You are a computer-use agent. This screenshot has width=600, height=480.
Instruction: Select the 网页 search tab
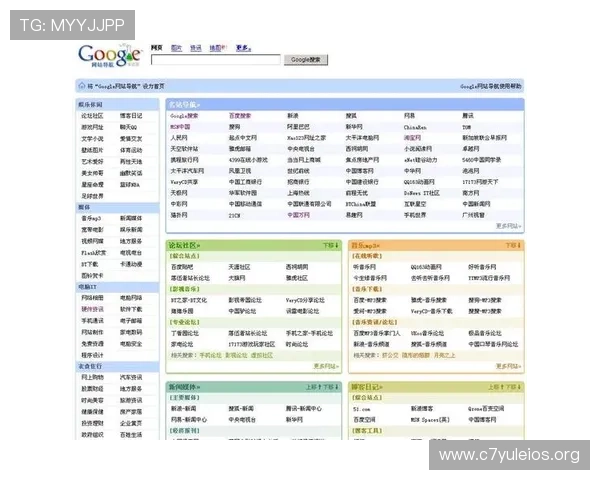157,48
